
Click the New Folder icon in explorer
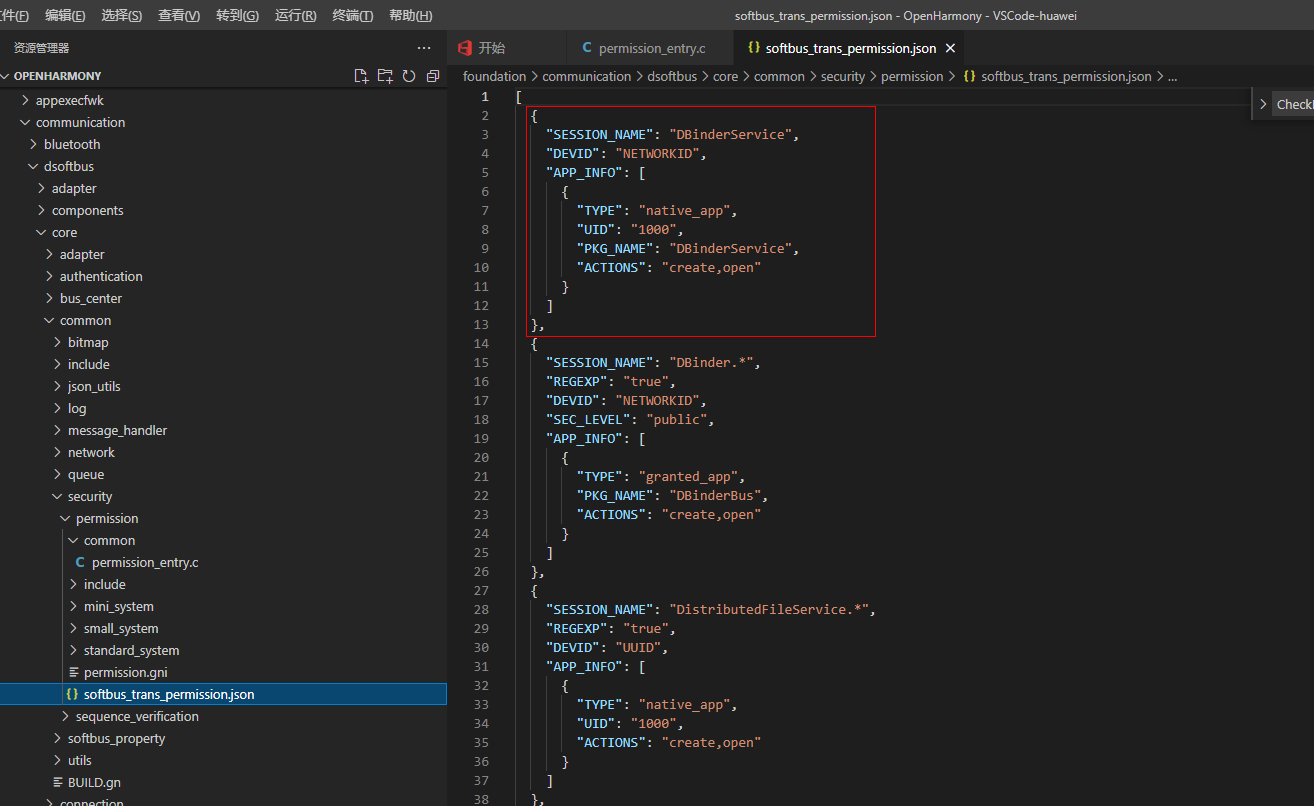pos(386,76)
